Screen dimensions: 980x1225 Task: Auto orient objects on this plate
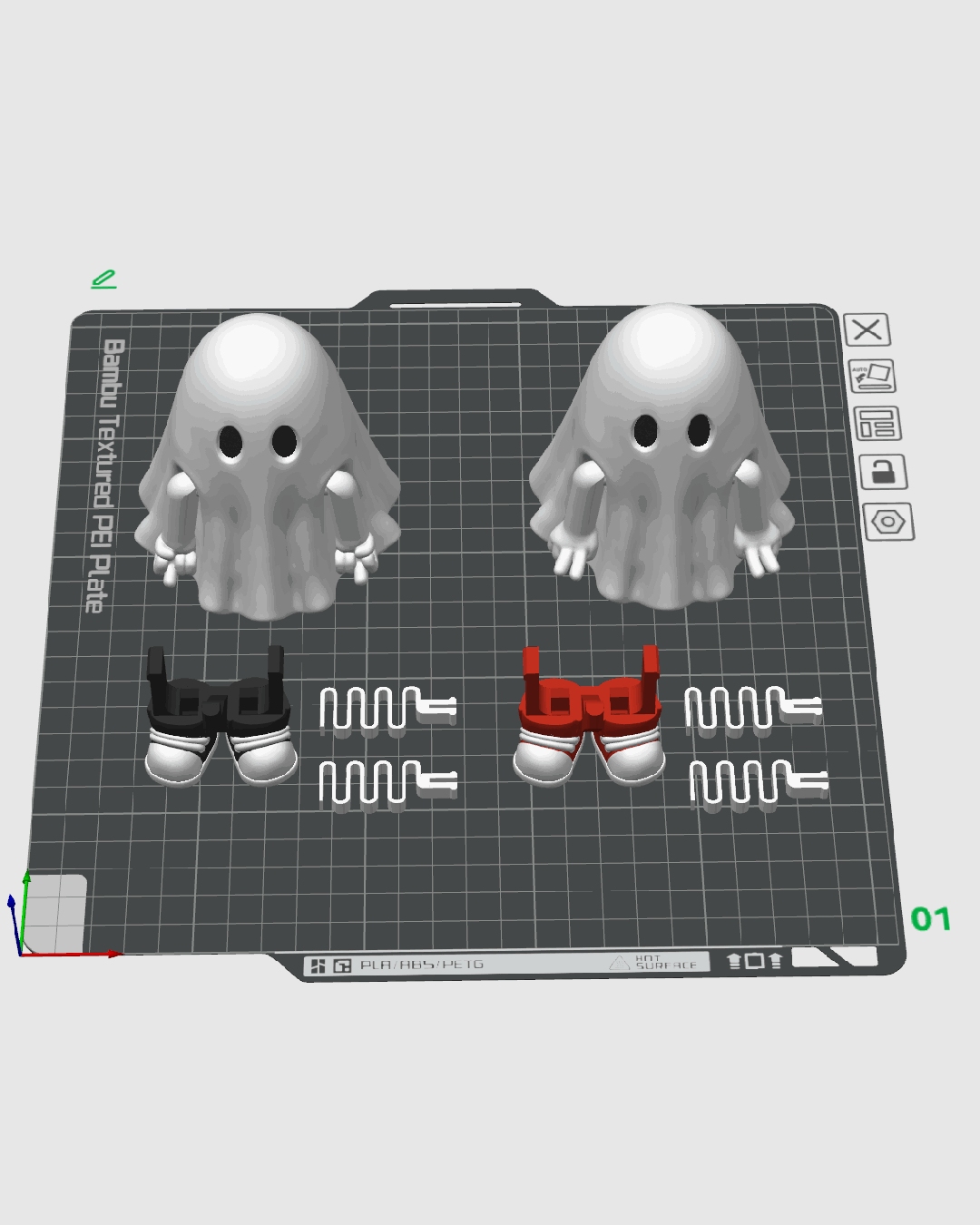point(872,376)
